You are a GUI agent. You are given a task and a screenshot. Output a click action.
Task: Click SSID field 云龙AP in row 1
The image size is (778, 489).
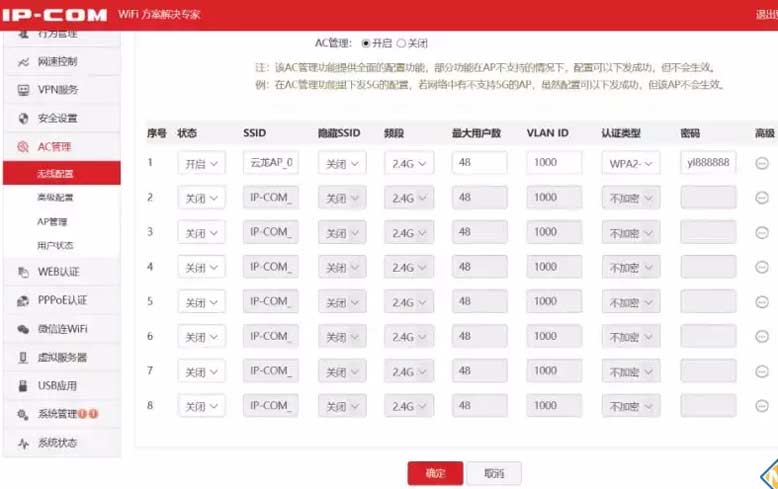click(270, 163)
